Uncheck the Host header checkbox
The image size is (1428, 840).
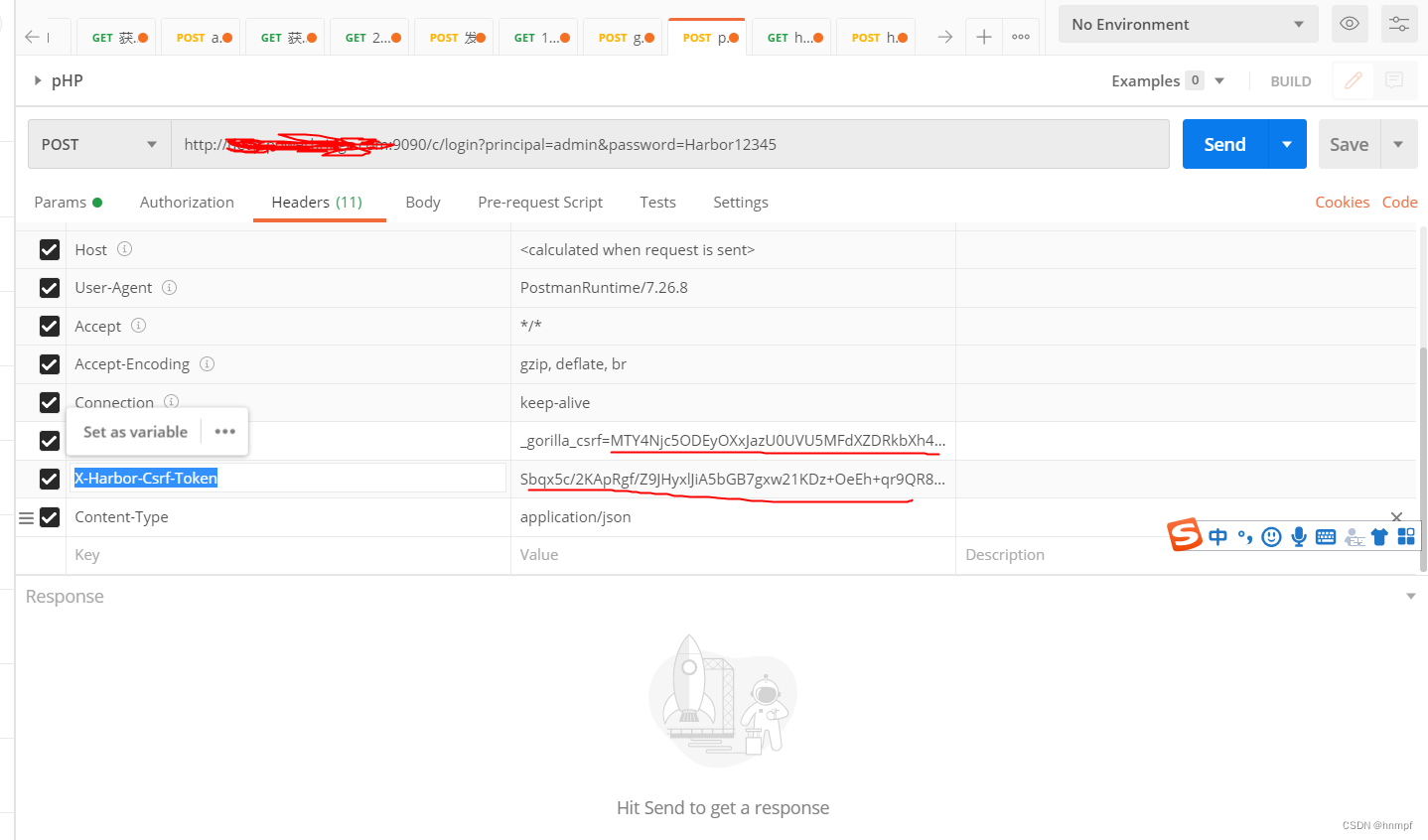tap(50, 249)
